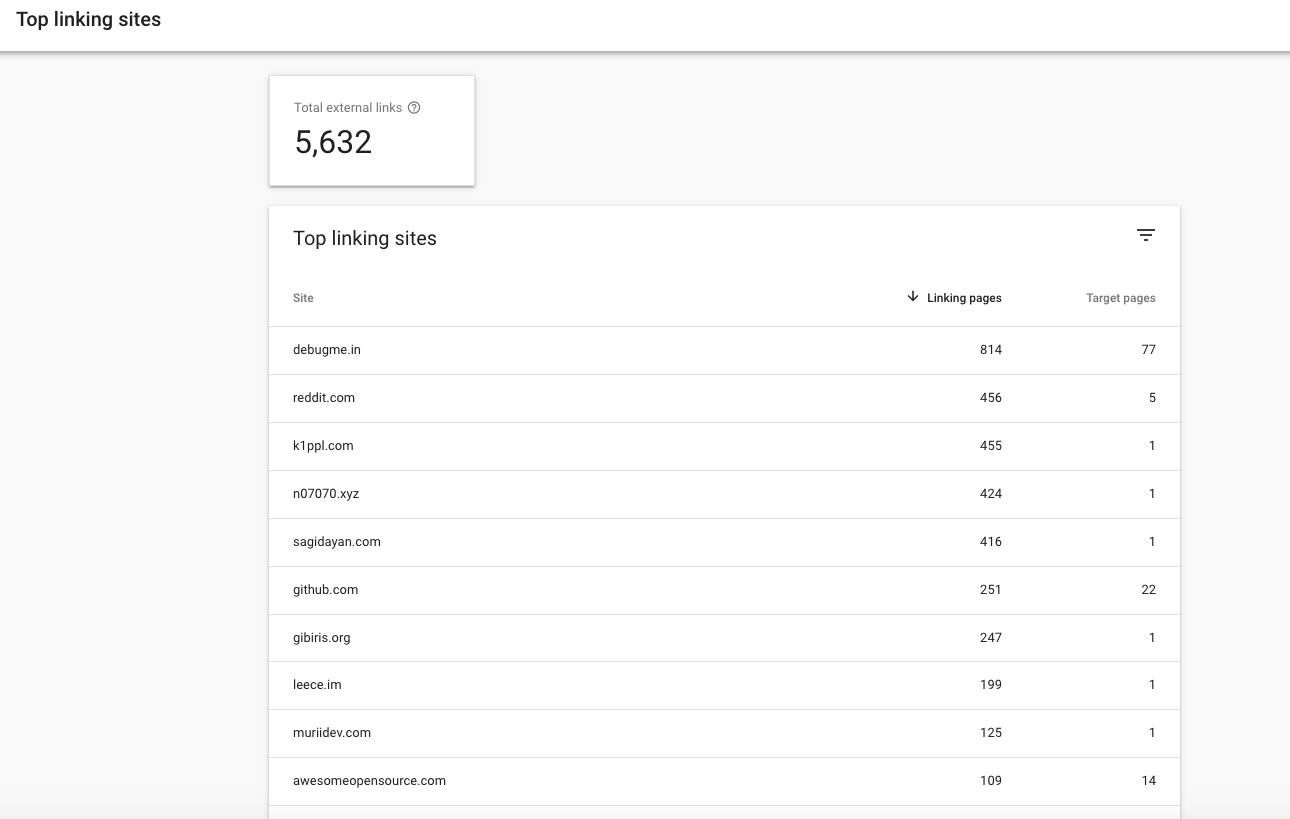Image resolution: width=1290 pixels, height=819 pixels.
Task: Click the 814 linking pages value
Action: click(990, 350)
